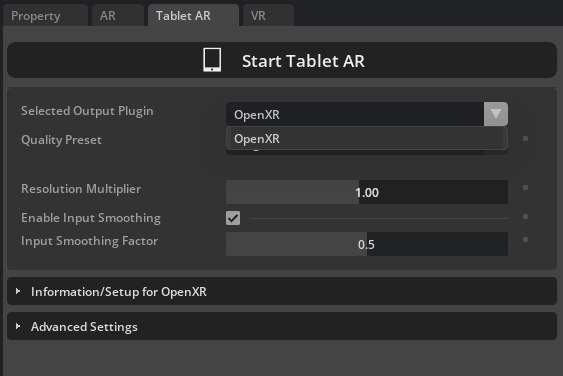Expand Information/Setup for OpenXR section
The height and width of the screenshot is (376, 563).
coord(282,291)
